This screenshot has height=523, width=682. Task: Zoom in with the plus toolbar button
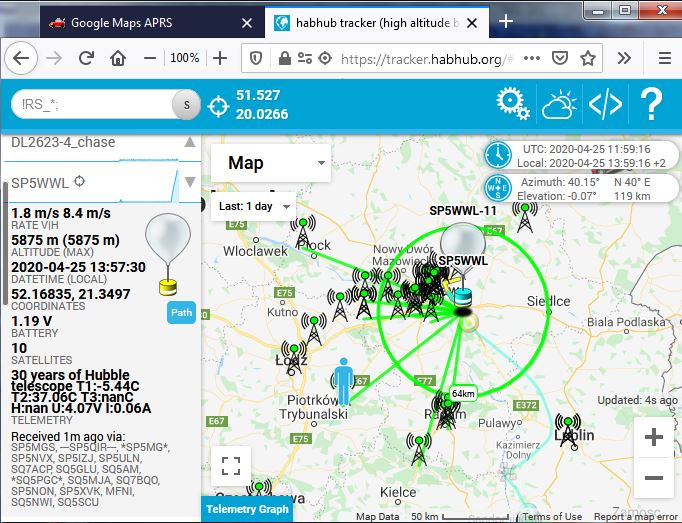click(x=220, y=58)
